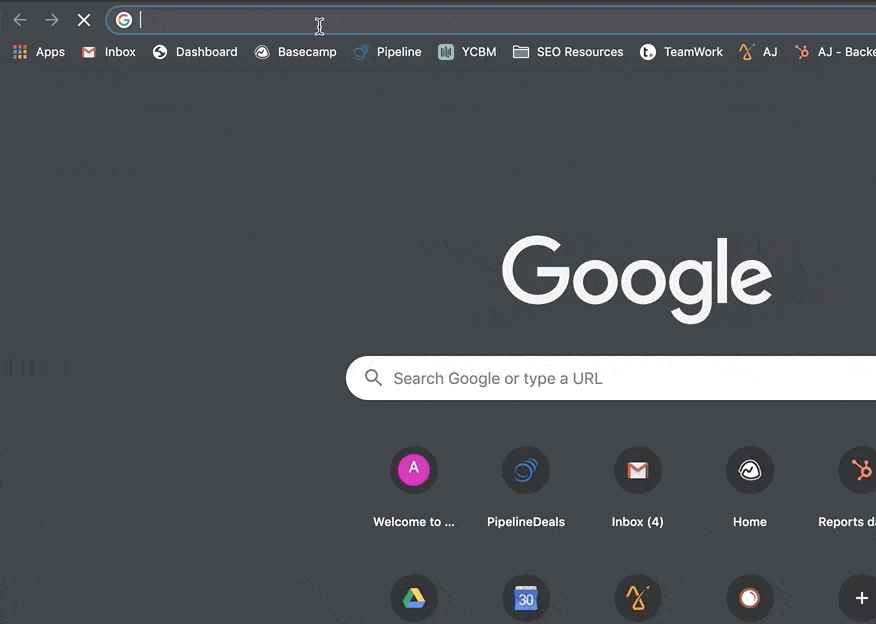Open the Dashboard bookmark
876x624 pixels.
click(x=195, y=52)
